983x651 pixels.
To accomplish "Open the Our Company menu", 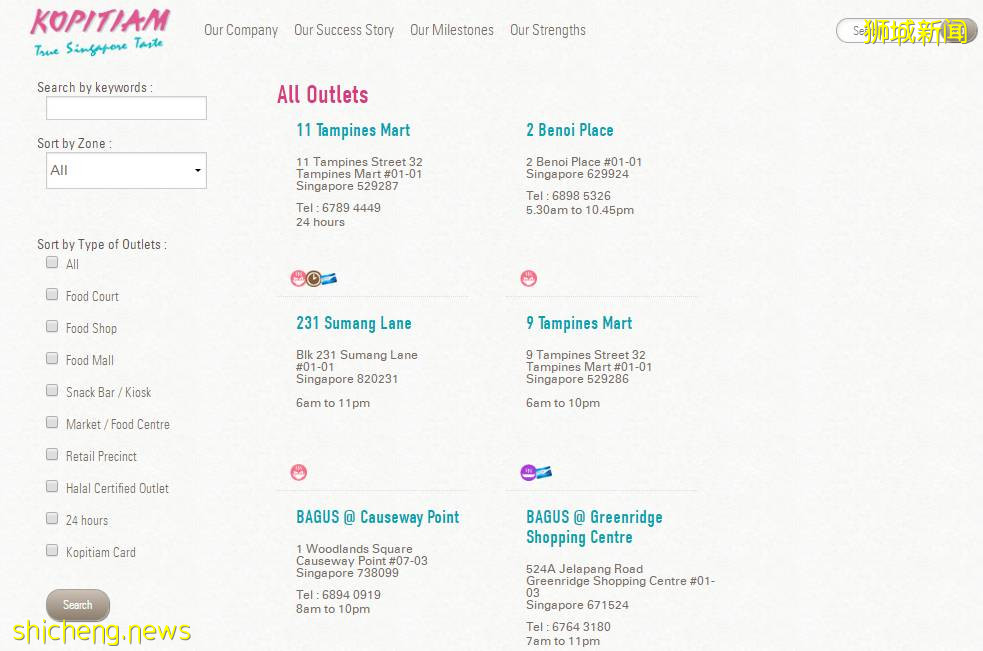I will click(x=241, y=30).
